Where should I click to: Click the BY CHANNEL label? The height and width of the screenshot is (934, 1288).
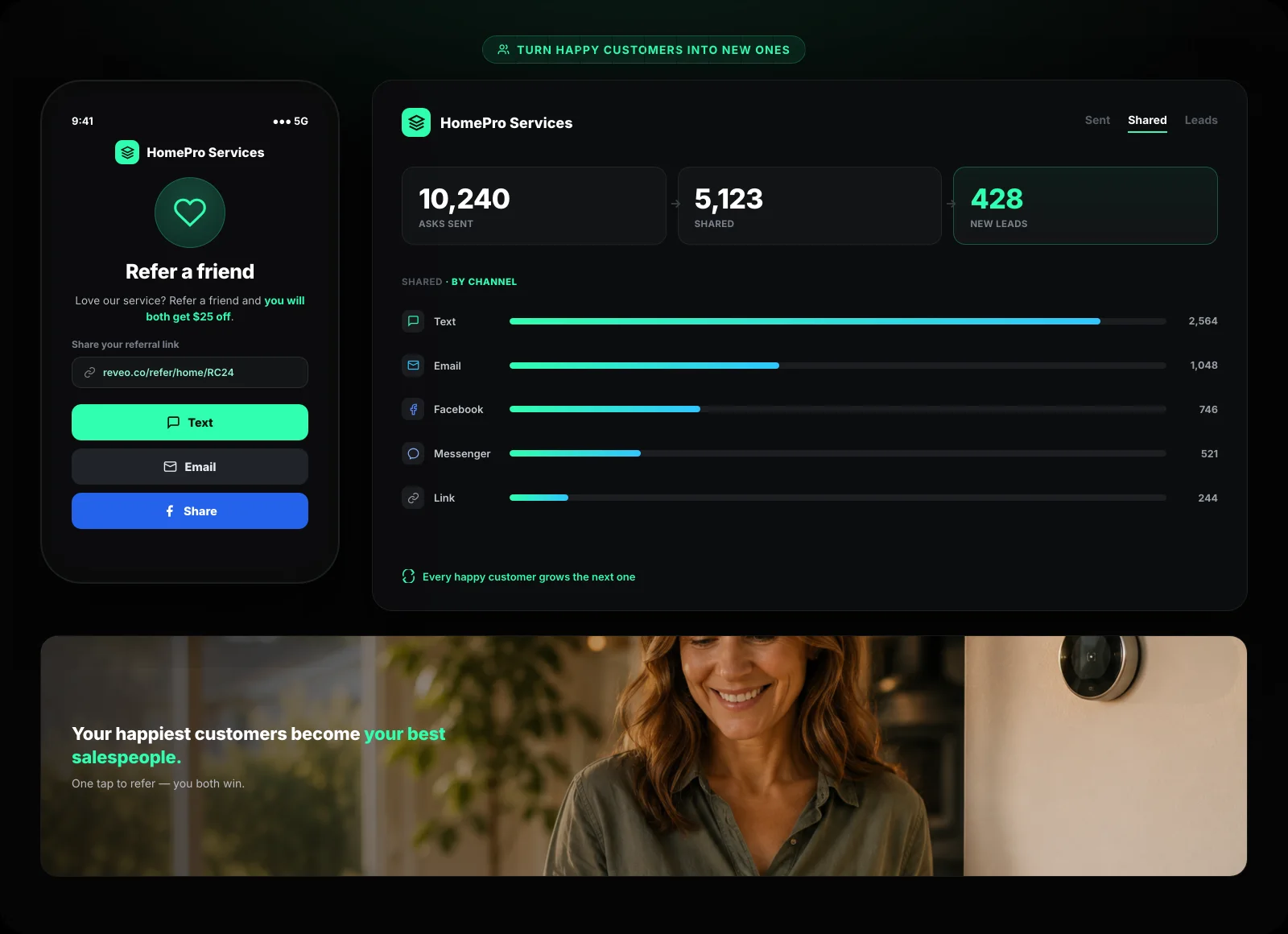484,282
